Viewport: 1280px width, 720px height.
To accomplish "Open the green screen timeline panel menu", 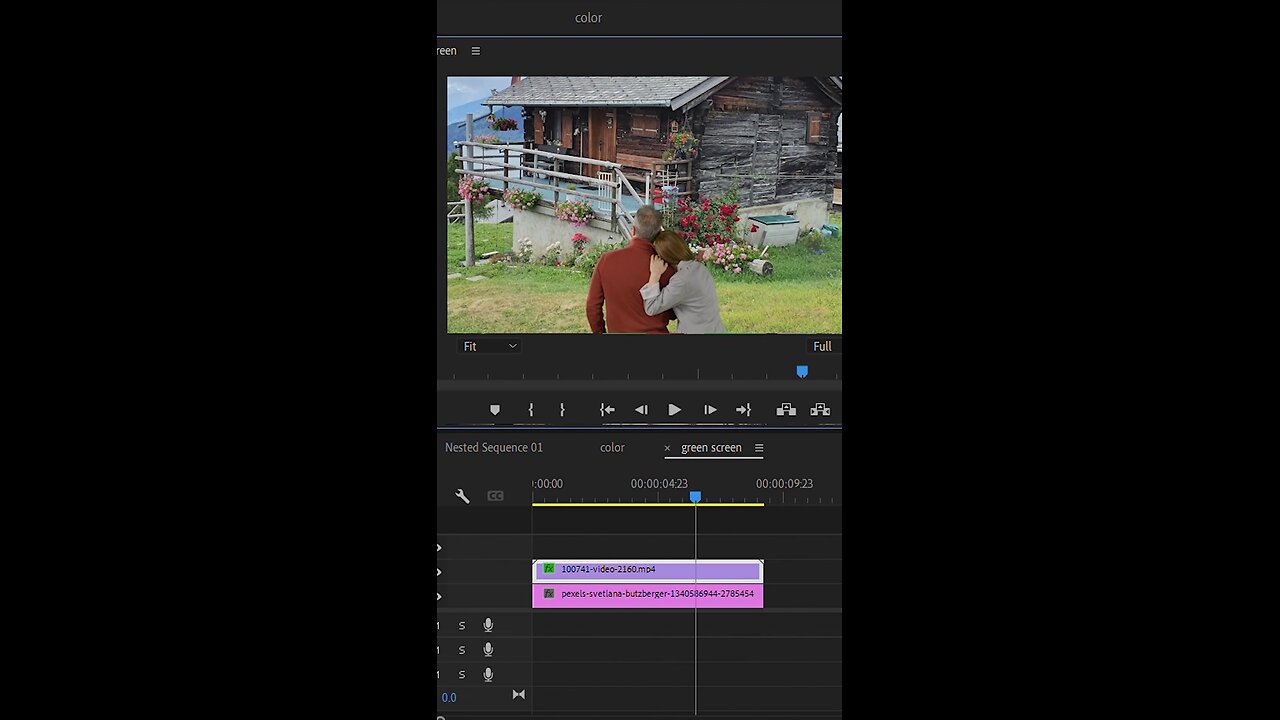I will (759, 448).
